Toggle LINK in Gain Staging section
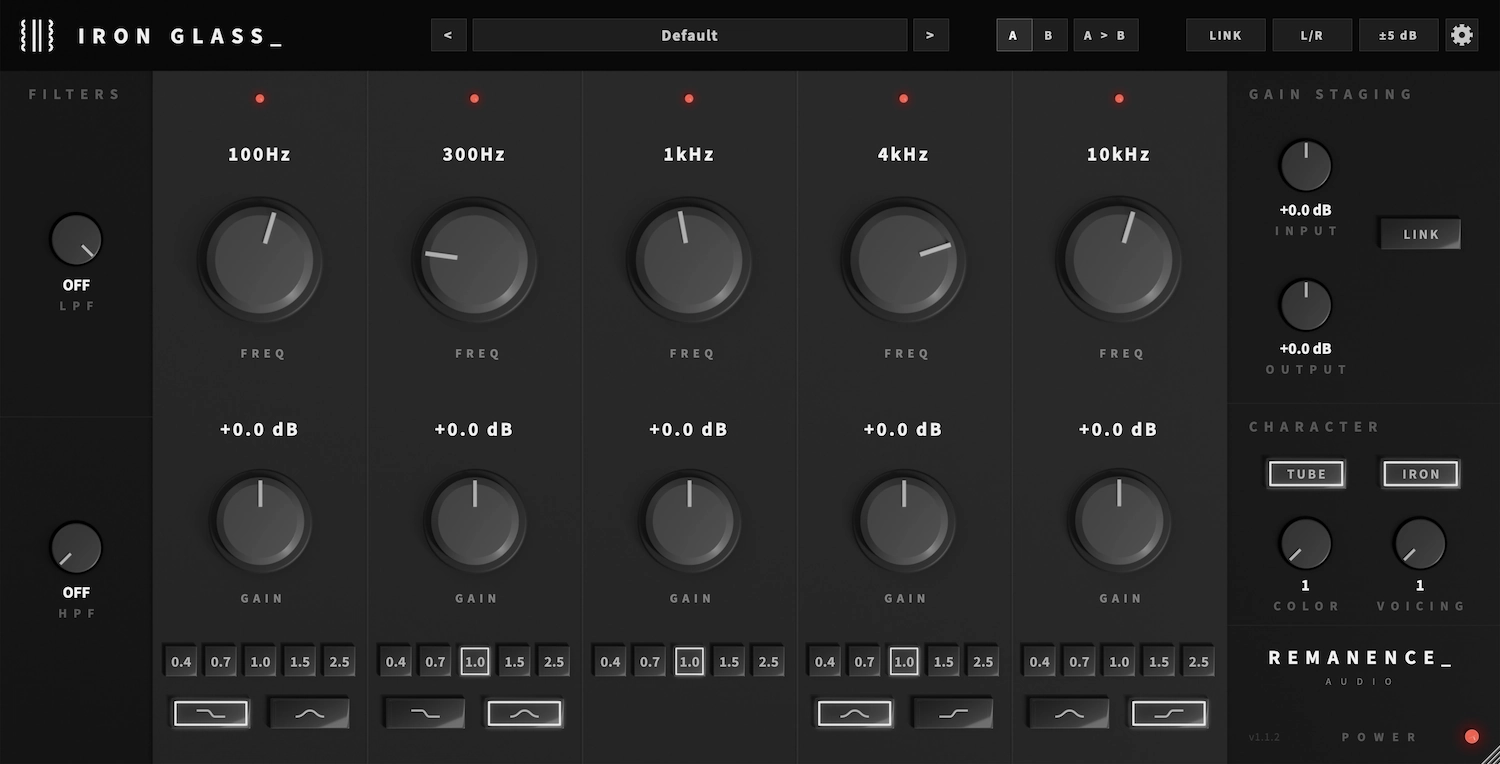The image size is (1500, 764). pos(1421,234)
